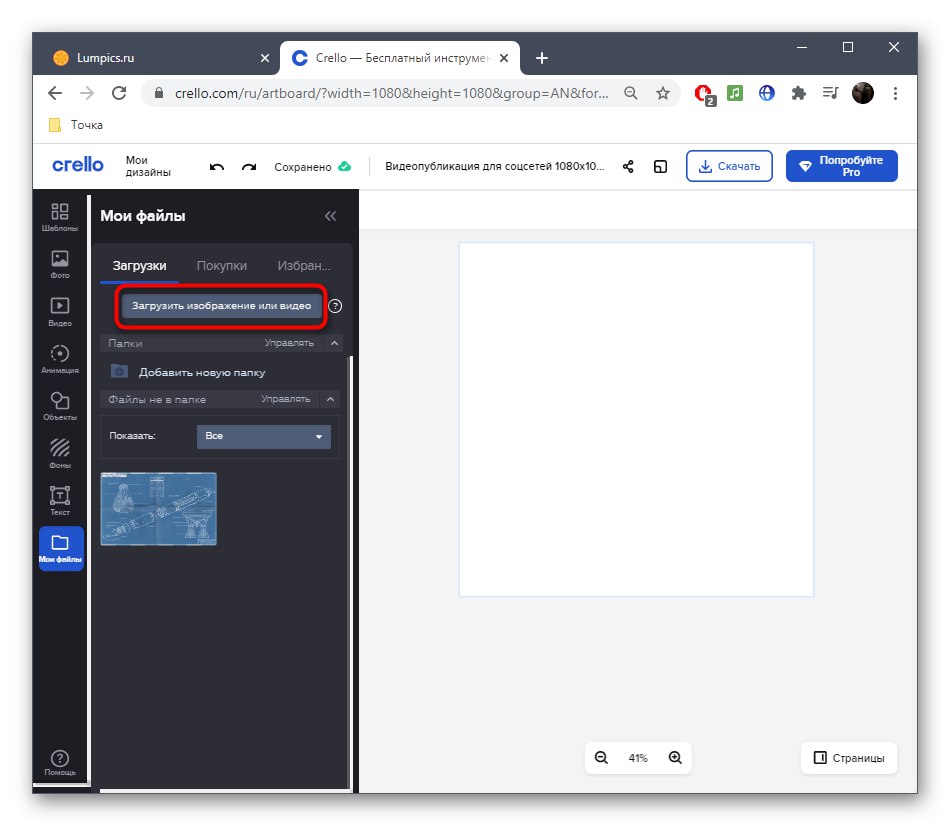Open a new browser tab

pos(542,58)
